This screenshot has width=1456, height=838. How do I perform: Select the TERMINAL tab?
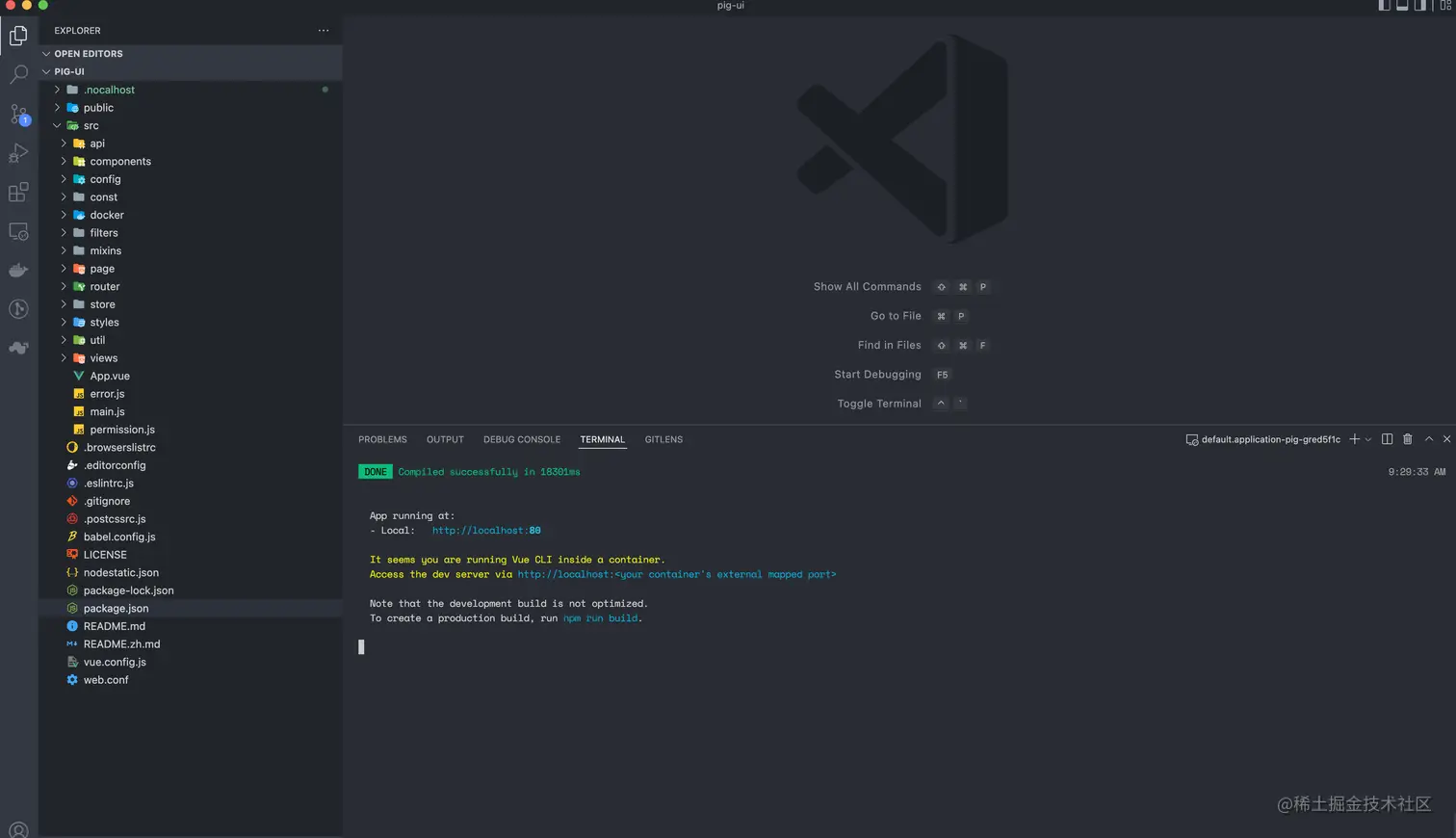coord(603,439)
